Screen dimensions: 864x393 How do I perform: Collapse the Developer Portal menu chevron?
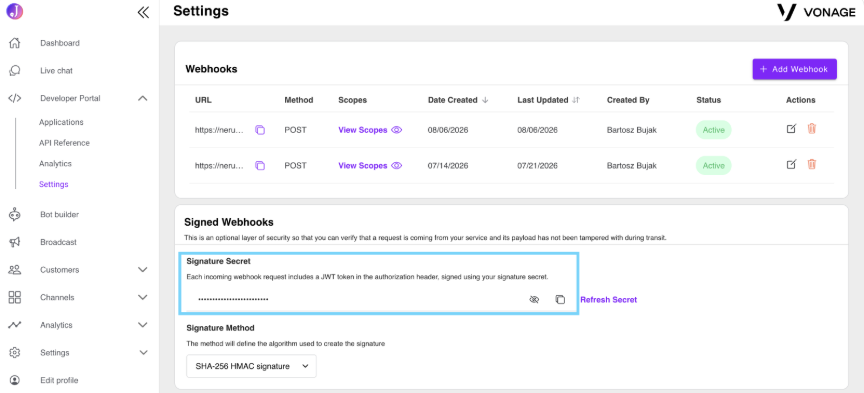coord(143,98)
